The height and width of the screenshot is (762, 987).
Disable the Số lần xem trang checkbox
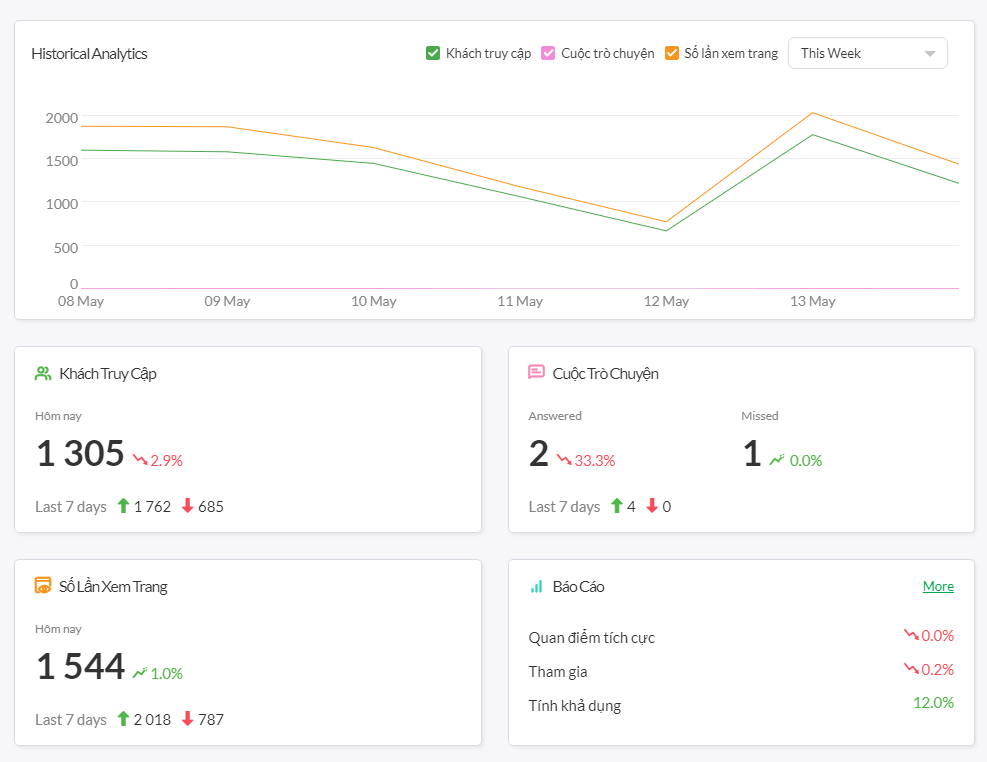(x=672, y=53)
